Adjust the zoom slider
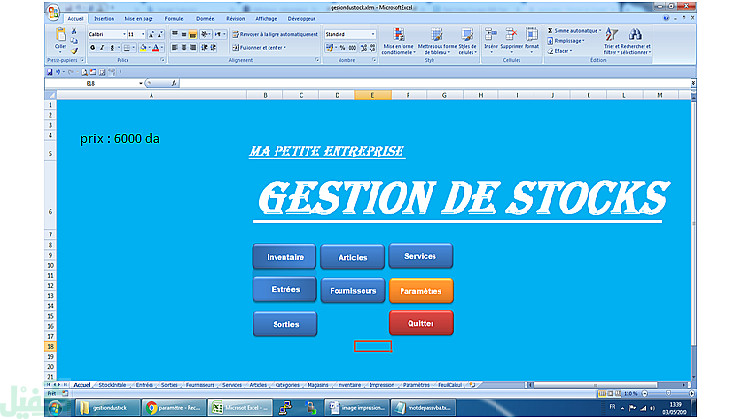 point(668,393)
